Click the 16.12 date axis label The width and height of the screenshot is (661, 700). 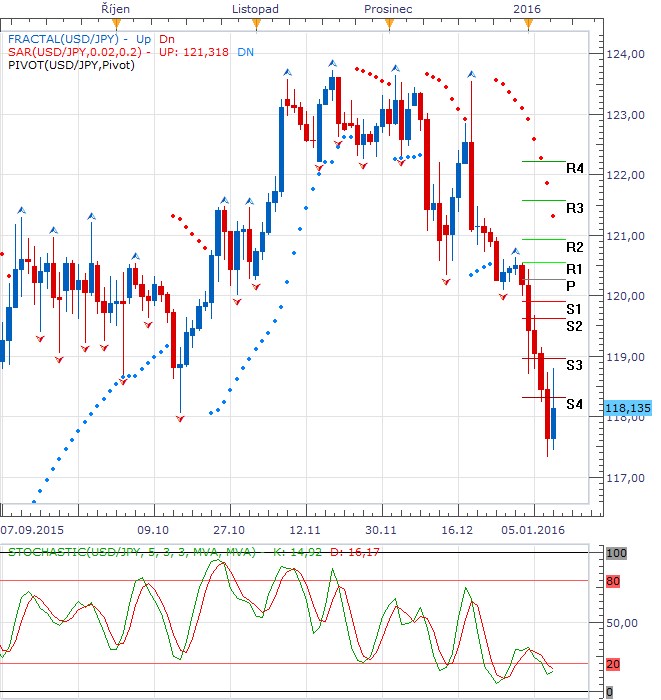(457, 530)
